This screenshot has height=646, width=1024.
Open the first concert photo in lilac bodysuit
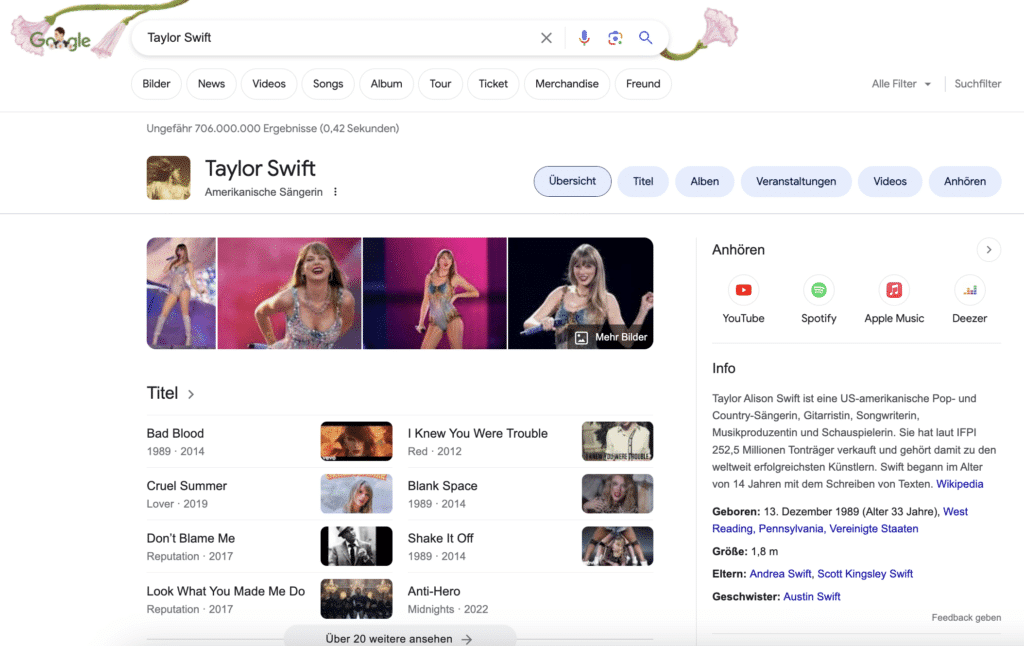tap(181, 293)
